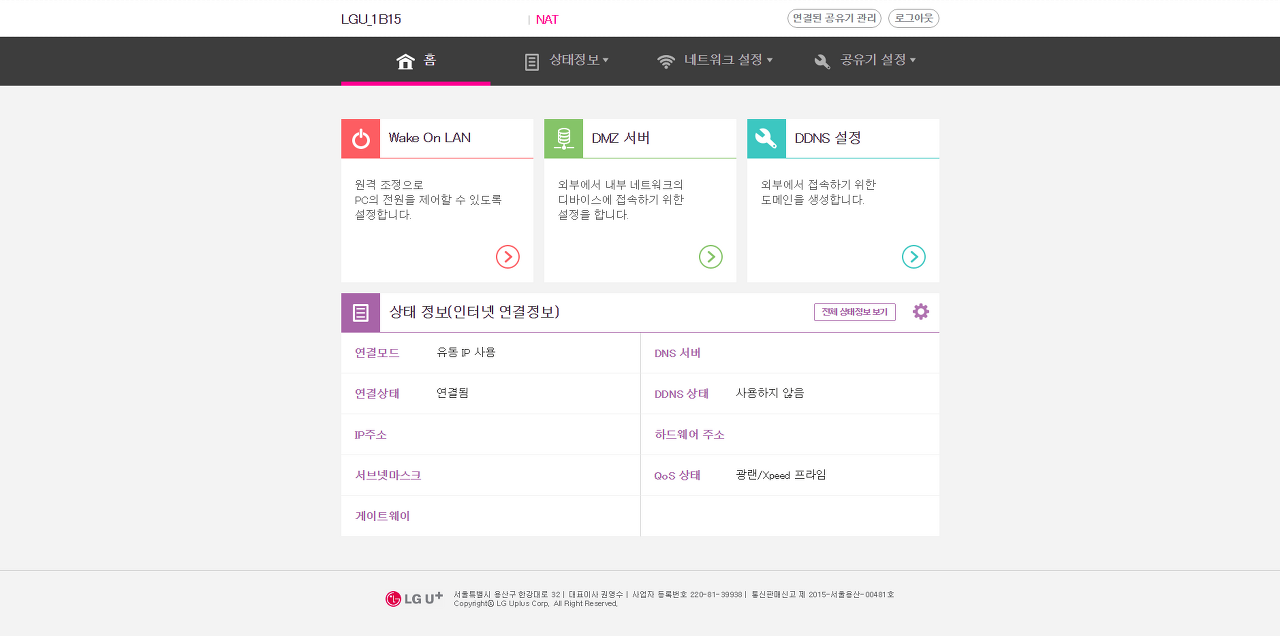Select the purple 상태 정보 document icon
This screenshot has height=636, width=1280.
tap(360, 313)
